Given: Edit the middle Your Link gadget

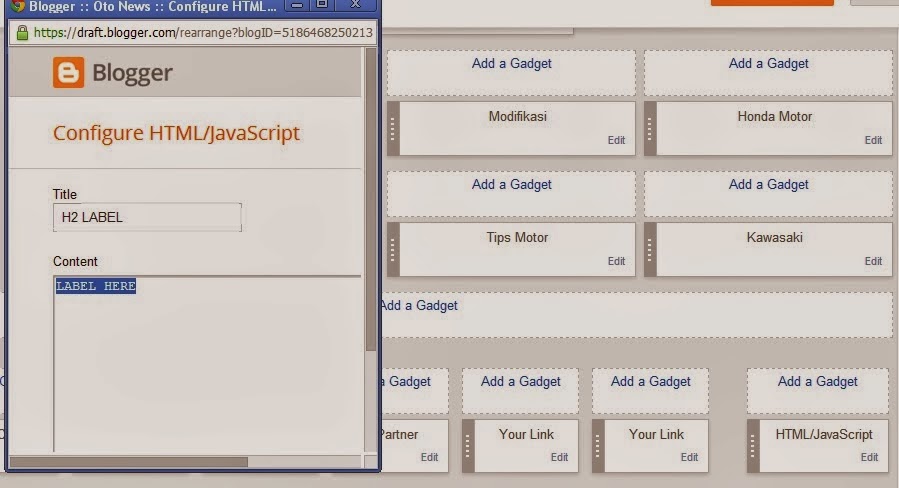Looking at the screenshot, I should (x=689, y=458).
